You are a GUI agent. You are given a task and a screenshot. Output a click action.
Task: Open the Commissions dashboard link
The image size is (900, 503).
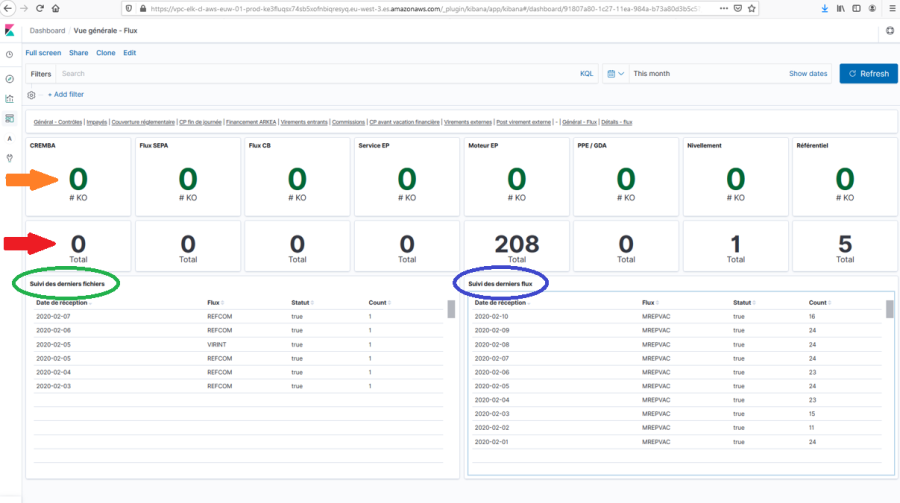(x=348, y=122)
